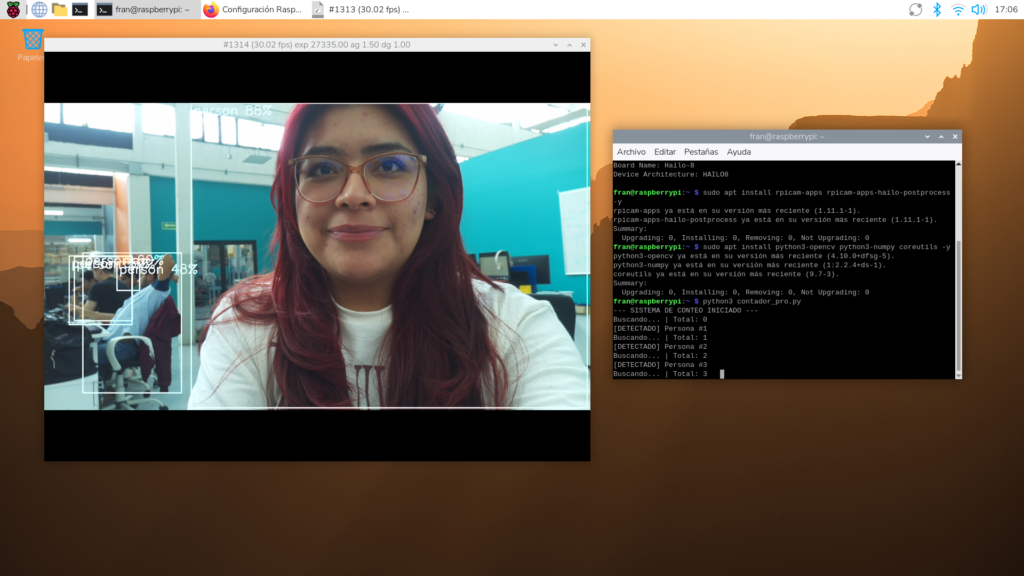
Task: Switch to Firefox Configuración Rasp... taskbar entry
Action: point(253,9)
